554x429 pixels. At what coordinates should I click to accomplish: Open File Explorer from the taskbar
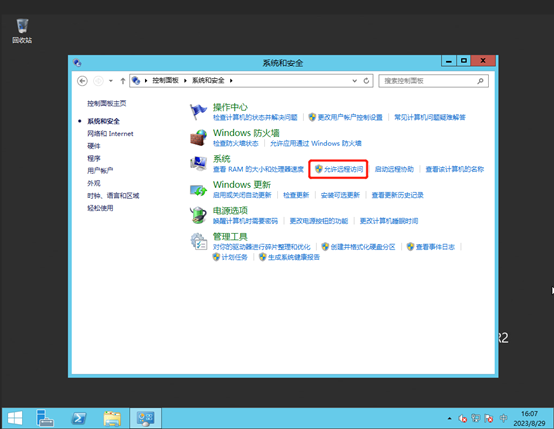click(112, 418)
